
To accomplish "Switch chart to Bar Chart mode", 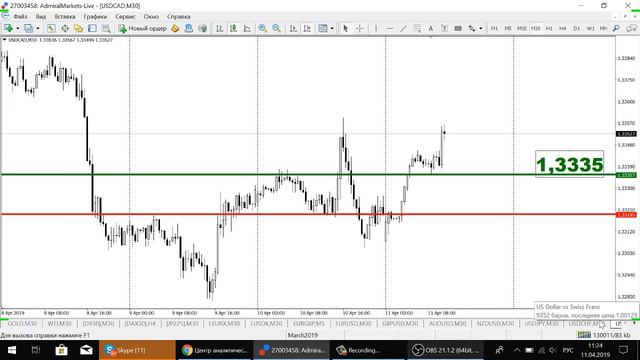I will [220, 28].
